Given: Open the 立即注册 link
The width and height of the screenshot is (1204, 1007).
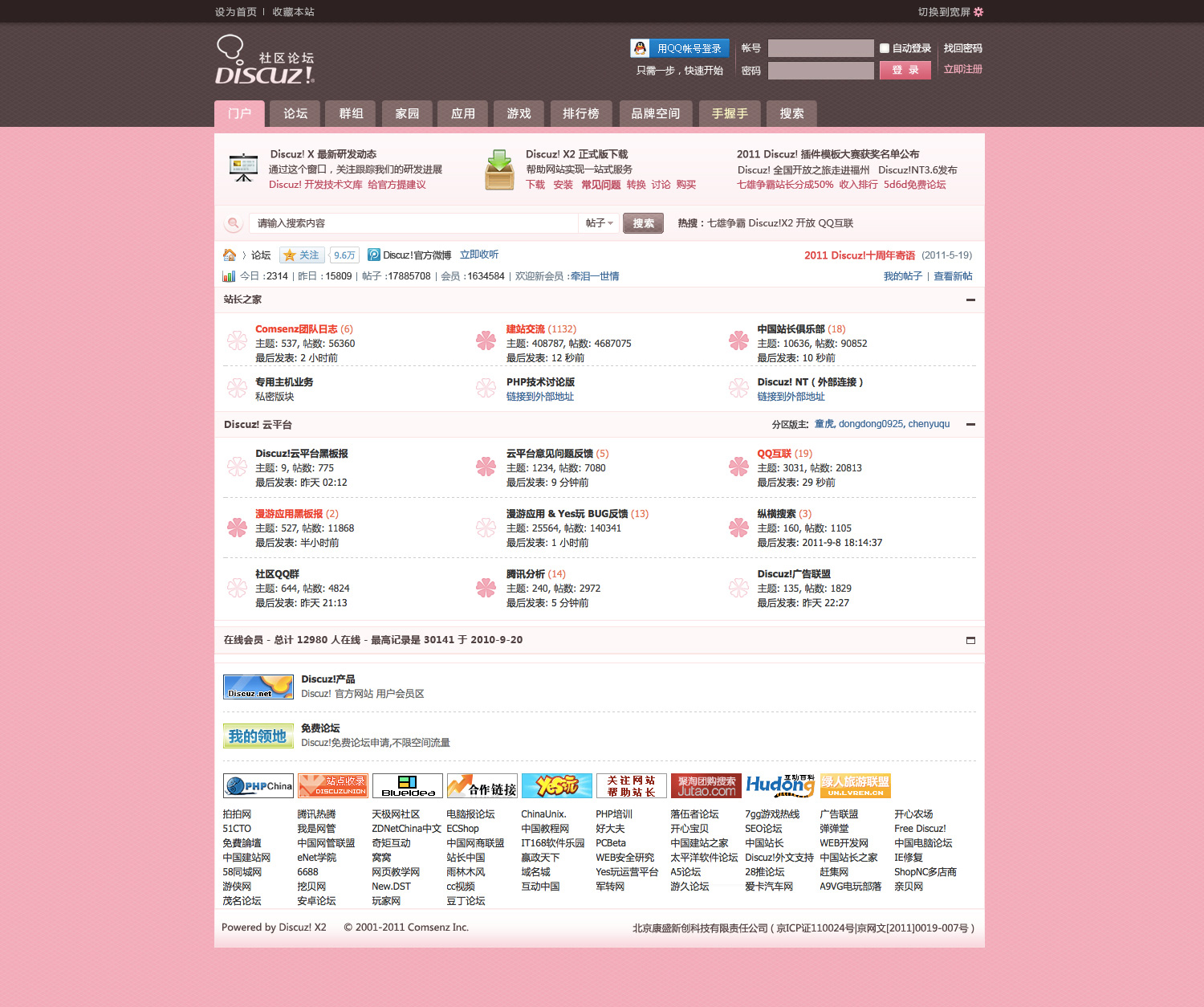Looking at the screenshot, I should 962,69.
